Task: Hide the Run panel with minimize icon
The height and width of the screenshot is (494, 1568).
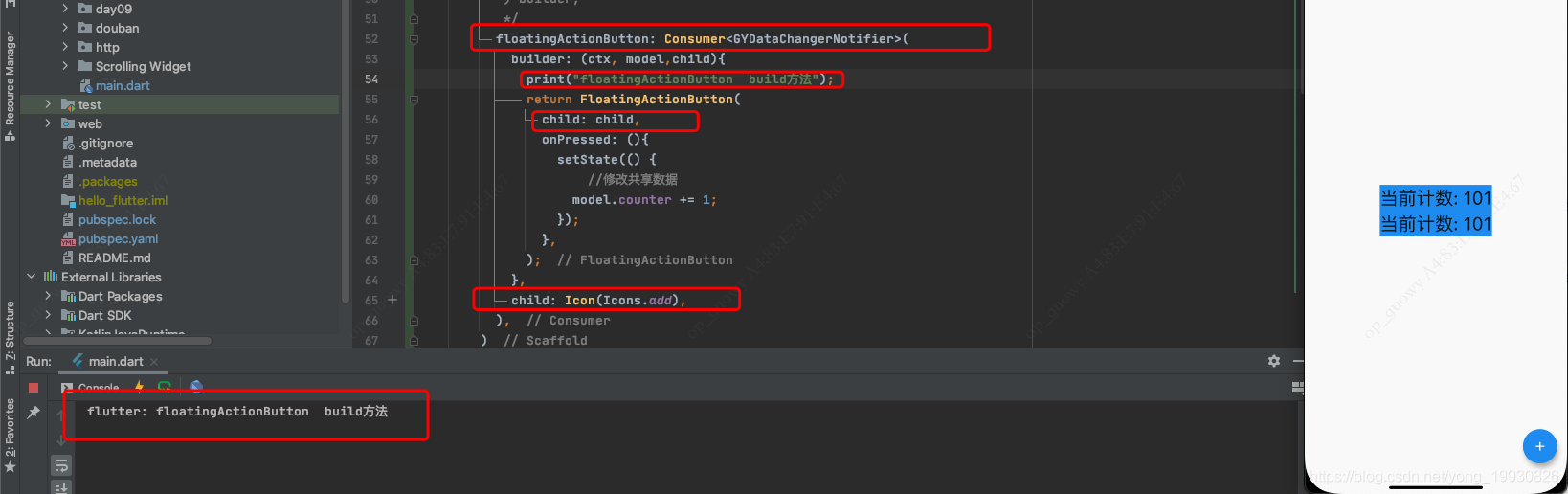Action: pyautogui.click(x=1298, y=361)
